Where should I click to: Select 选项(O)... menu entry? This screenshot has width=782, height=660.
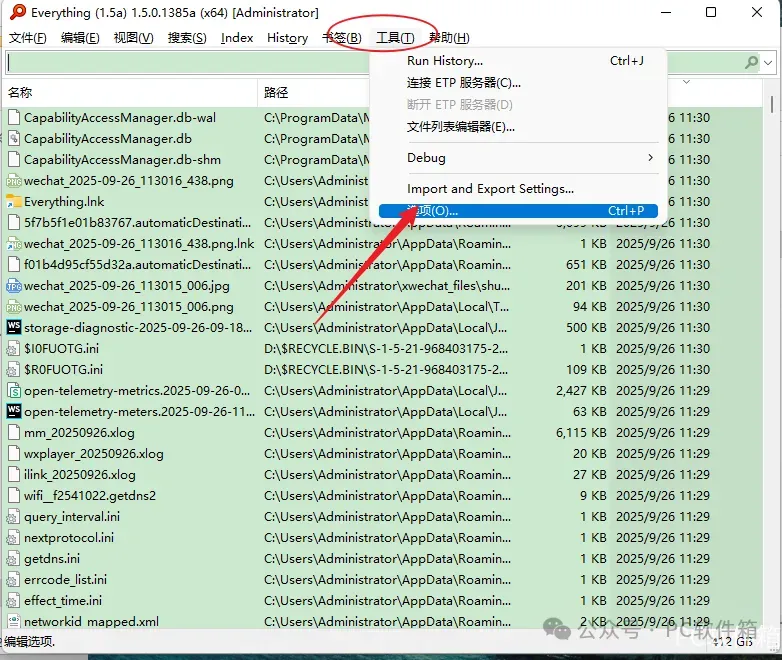click(x=518, y=211)
